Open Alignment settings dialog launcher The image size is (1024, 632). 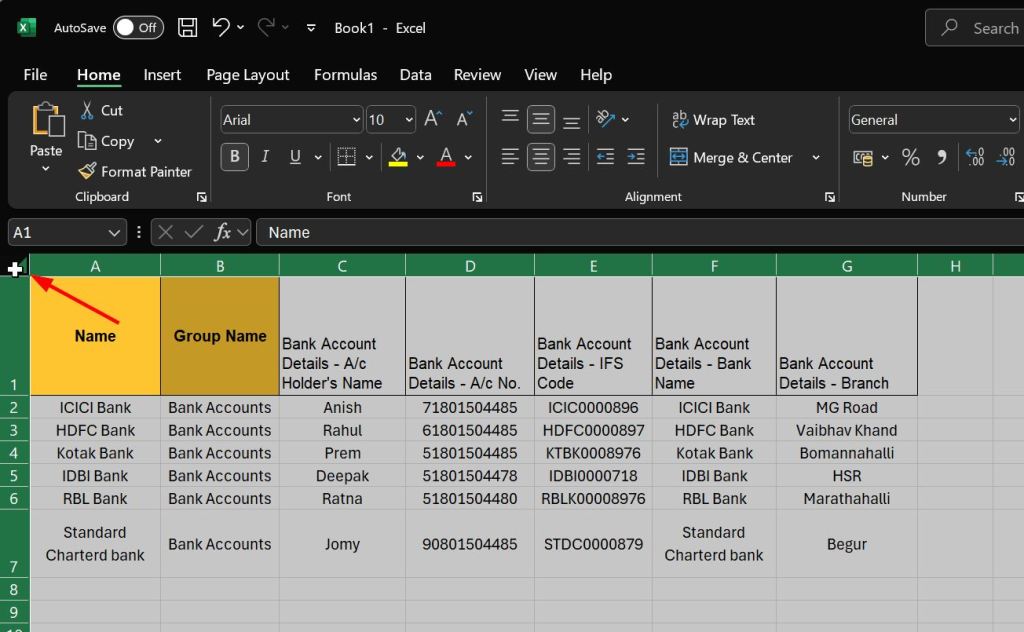pos(829,197)
